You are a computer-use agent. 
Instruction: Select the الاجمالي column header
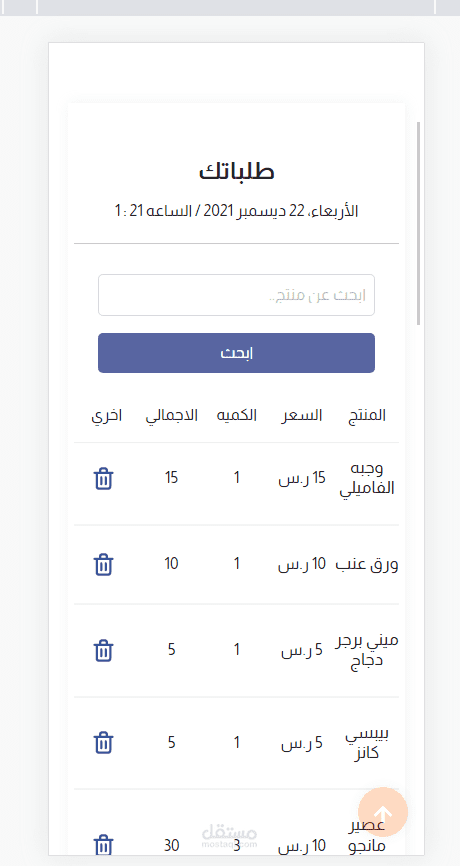coord(172,416)
